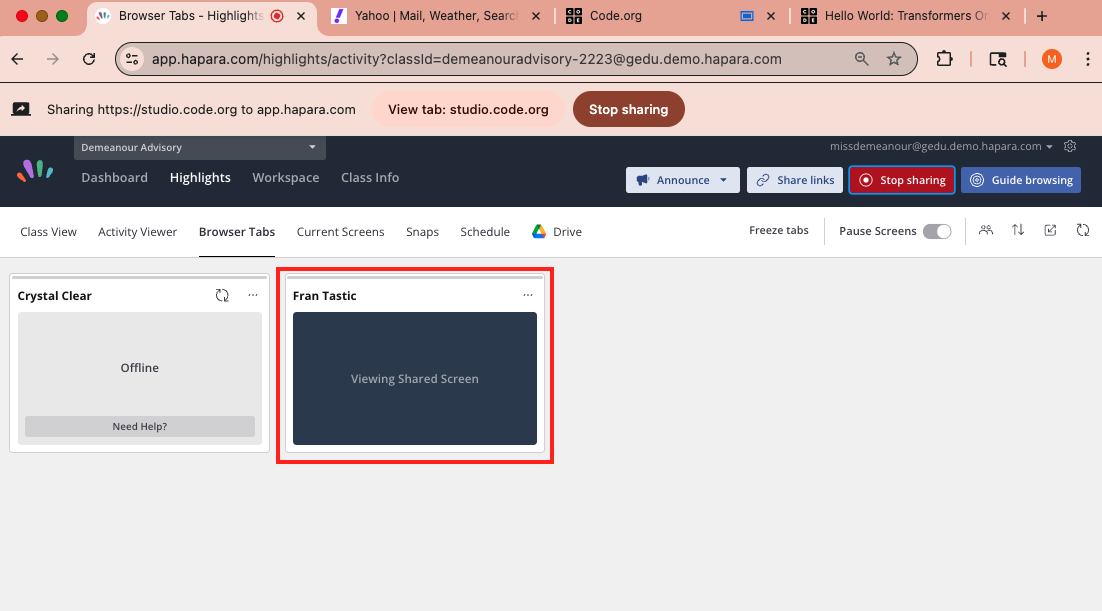Click the browser address bar URL

pyautogui.click(x=467, y=59)
